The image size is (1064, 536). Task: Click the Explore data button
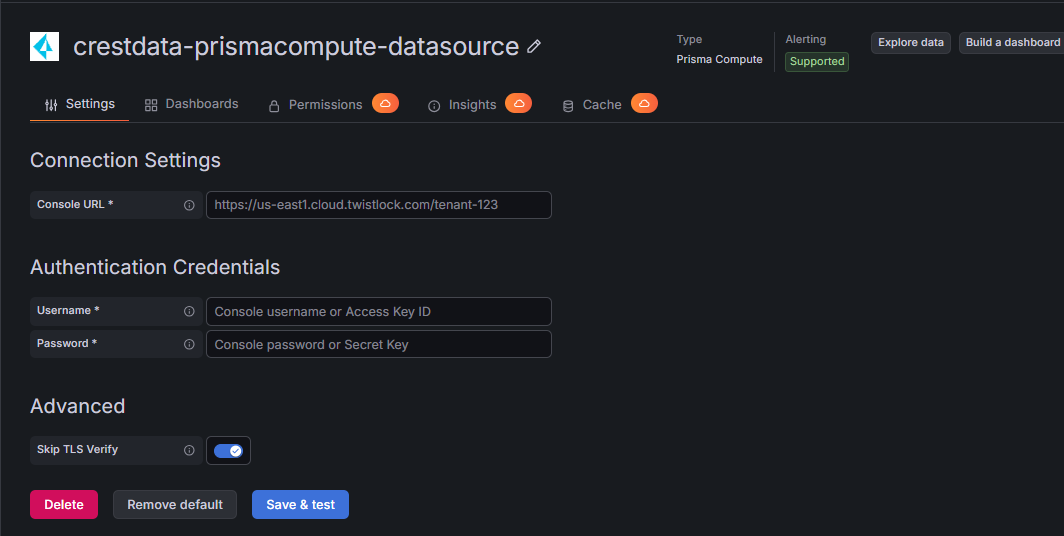coord(911,42)
